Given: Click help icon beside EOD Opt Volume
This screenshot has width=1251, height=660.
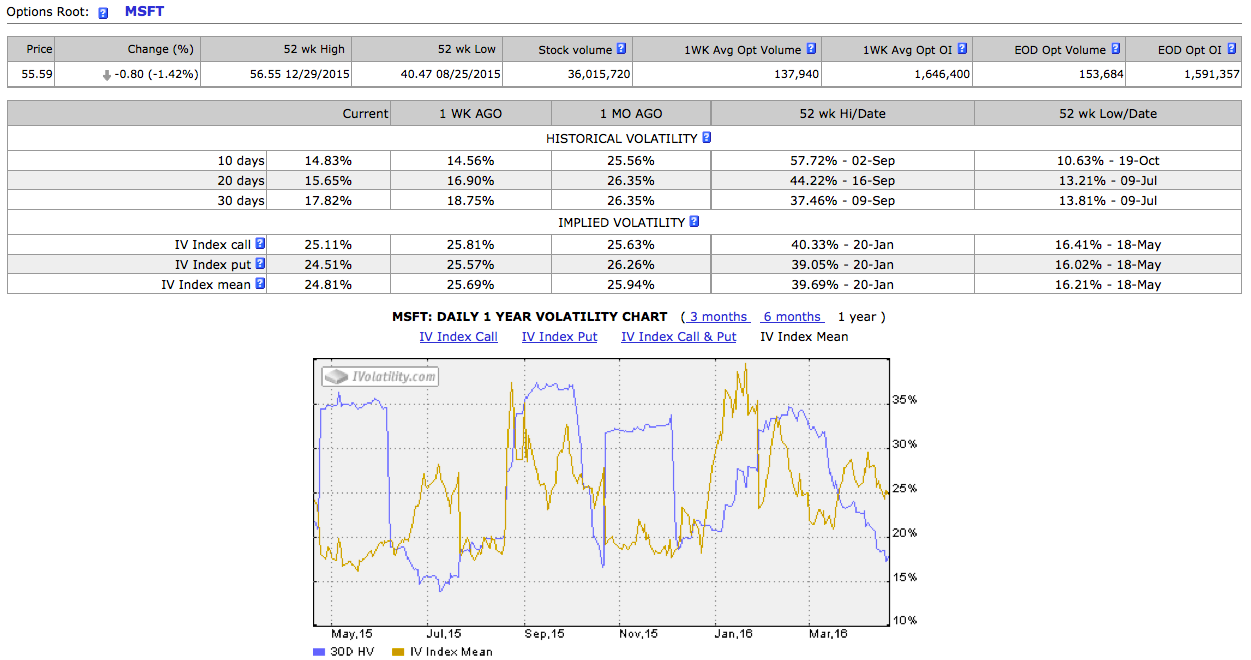Looking at the screenshot, I should click(1115, 48).
